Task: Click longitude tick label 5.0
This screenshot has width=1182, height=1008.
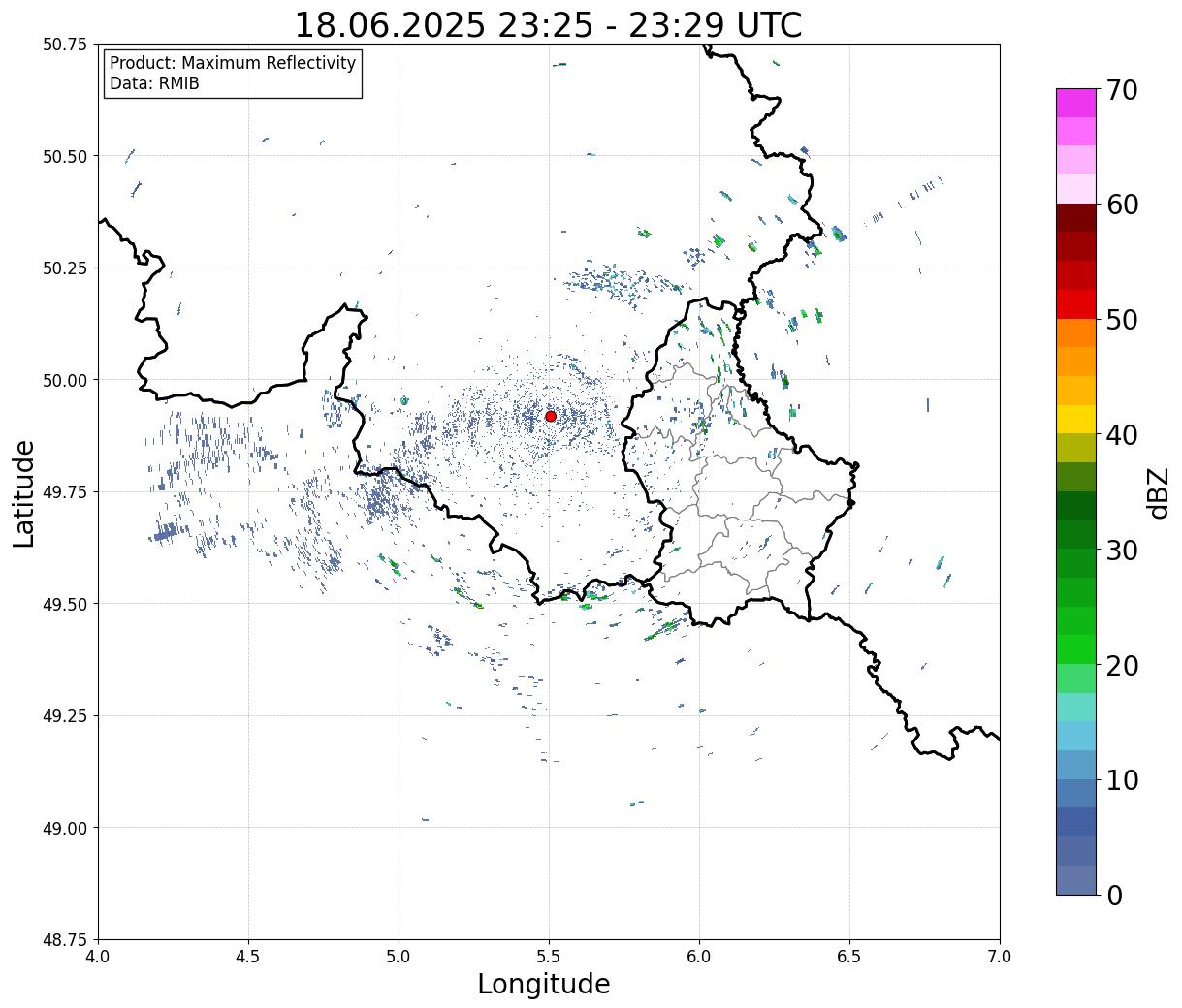Action: pos(399,957)
